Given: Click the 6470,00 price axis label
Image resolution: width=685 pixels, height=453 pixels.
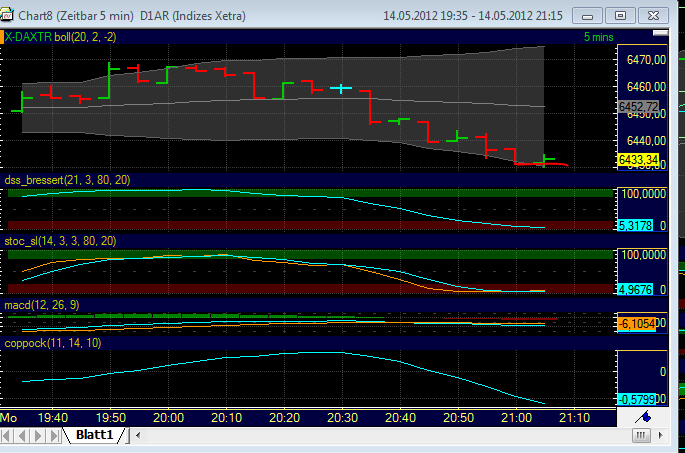Looking at the screenshot, I should (x=646, y=59).
